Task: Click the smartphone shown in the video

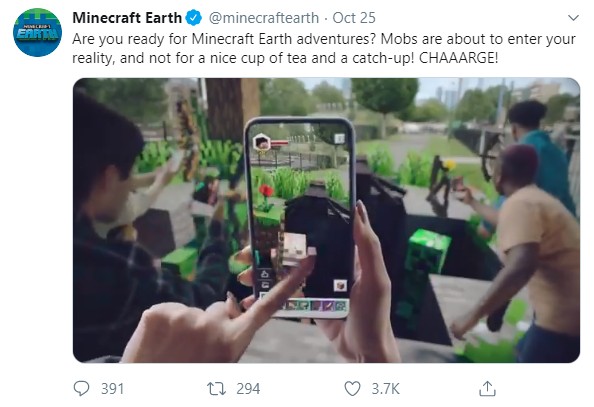Action: click(300, 218)
